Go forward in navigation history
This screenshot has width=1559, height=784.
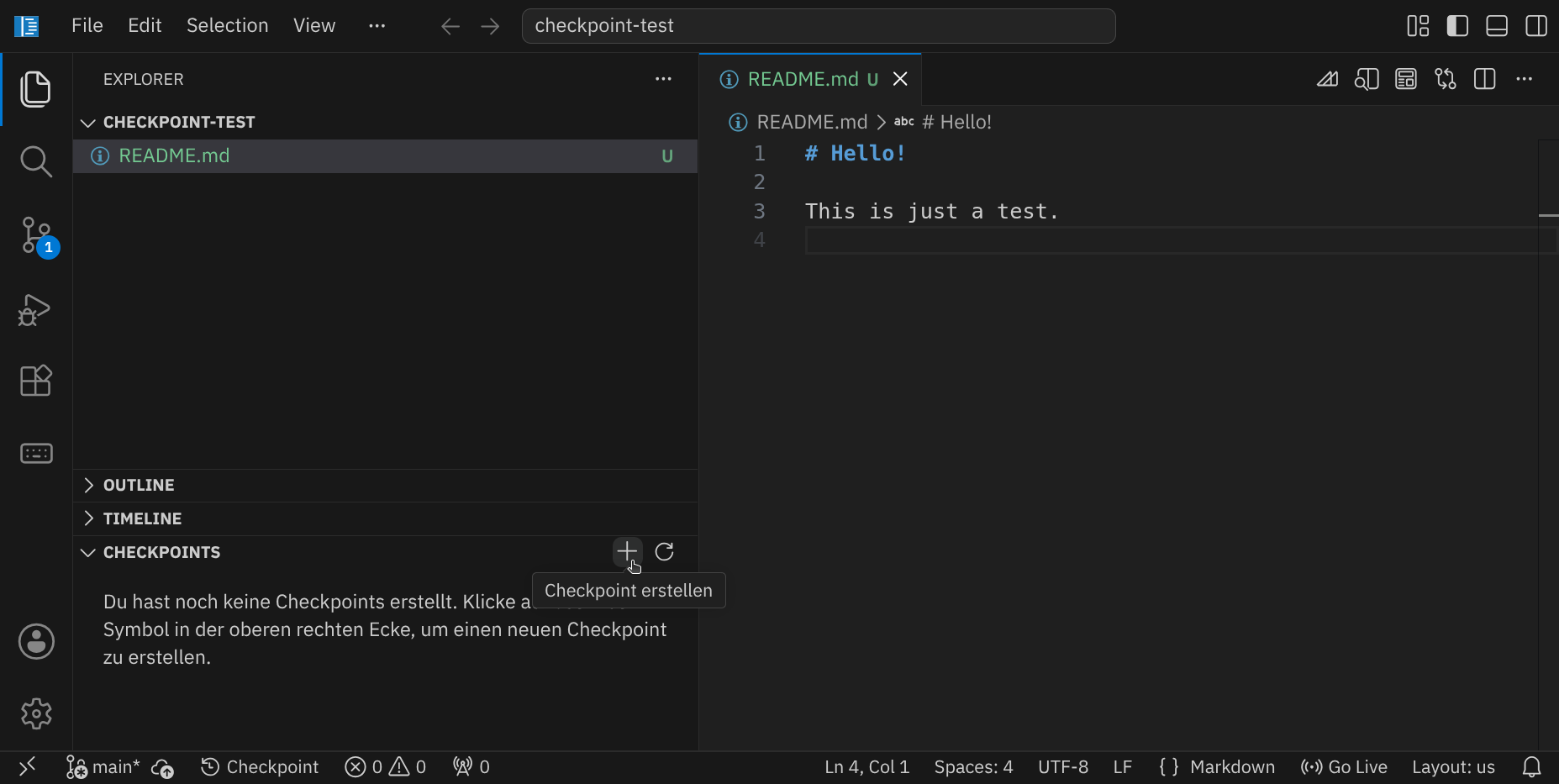tap(490, 26)
